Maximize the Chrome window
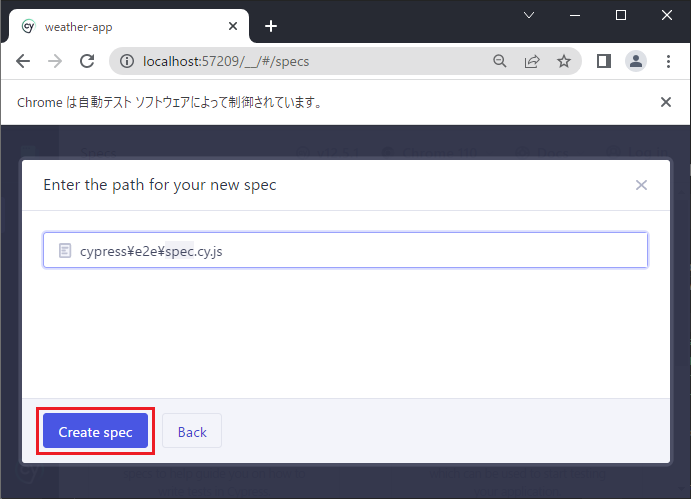691x499 pixels. tap(620, 15)
